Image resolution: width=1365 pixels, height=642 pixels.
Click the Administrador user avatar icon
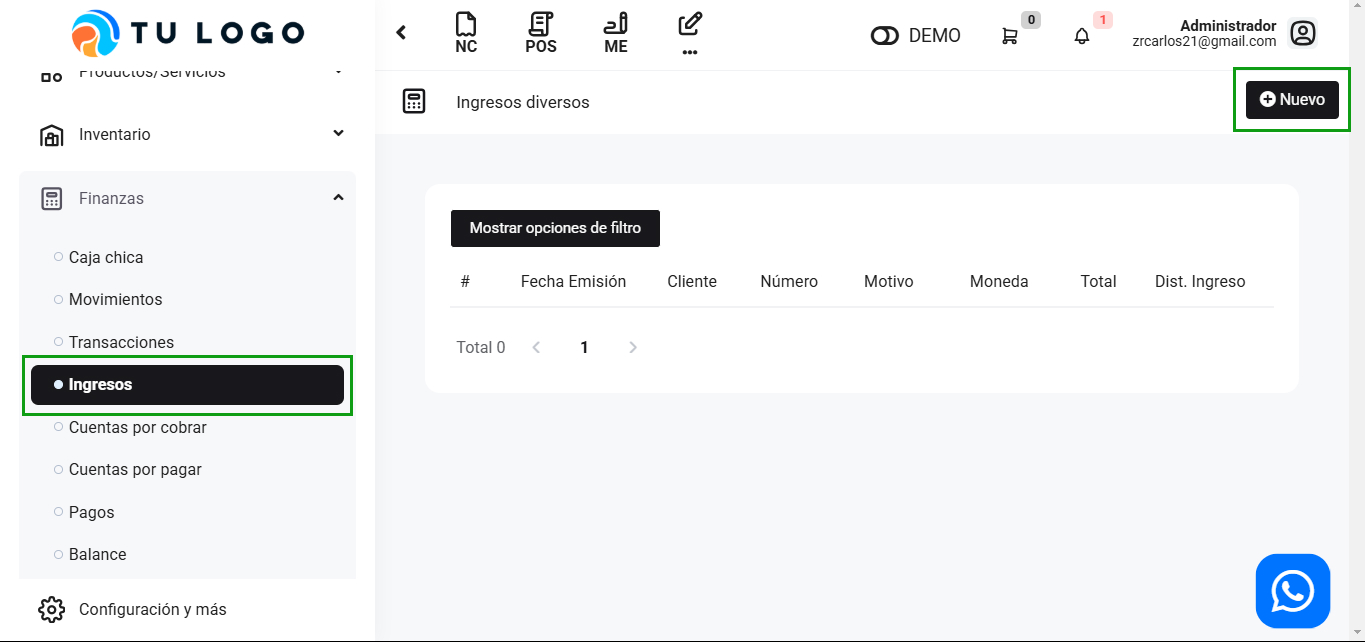point(1302,34)
